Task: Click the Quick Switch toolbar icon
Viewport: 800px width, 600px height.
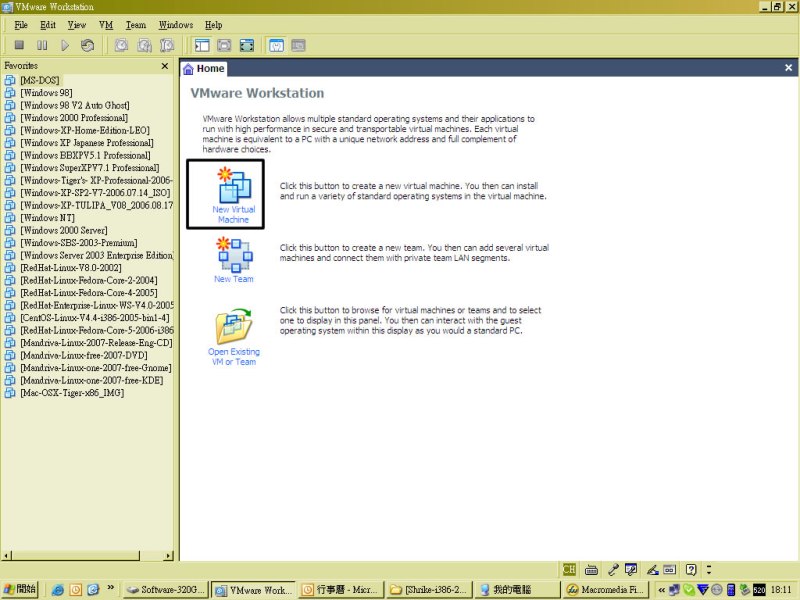Action: click(x=224, y=45)
